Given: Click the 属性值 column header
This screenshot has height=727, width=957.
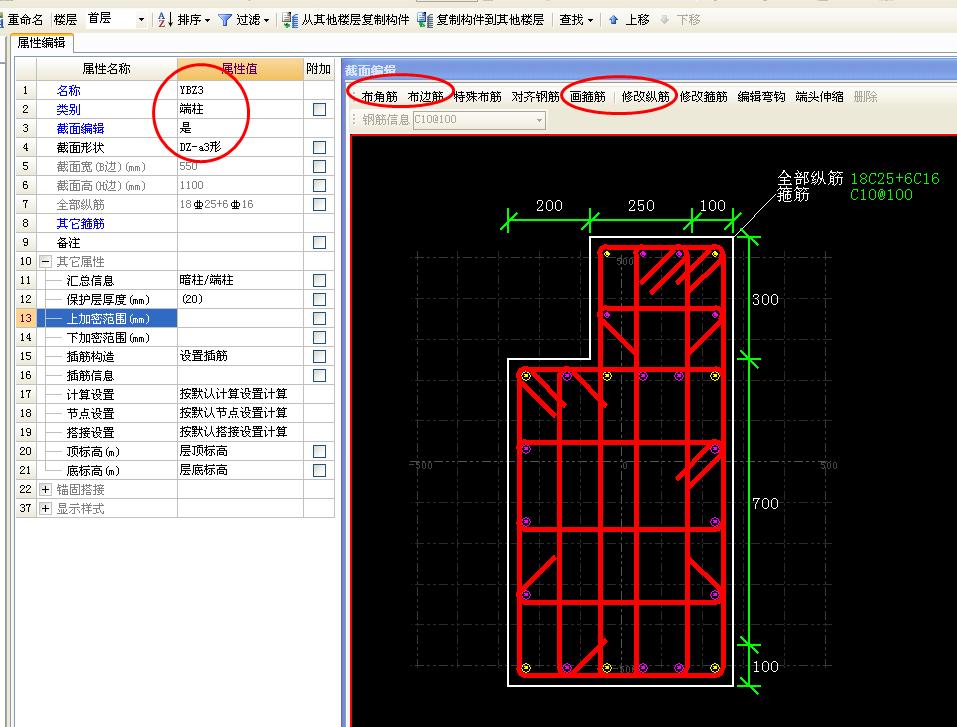Looking at the screenshot, I should pos(240,69).
